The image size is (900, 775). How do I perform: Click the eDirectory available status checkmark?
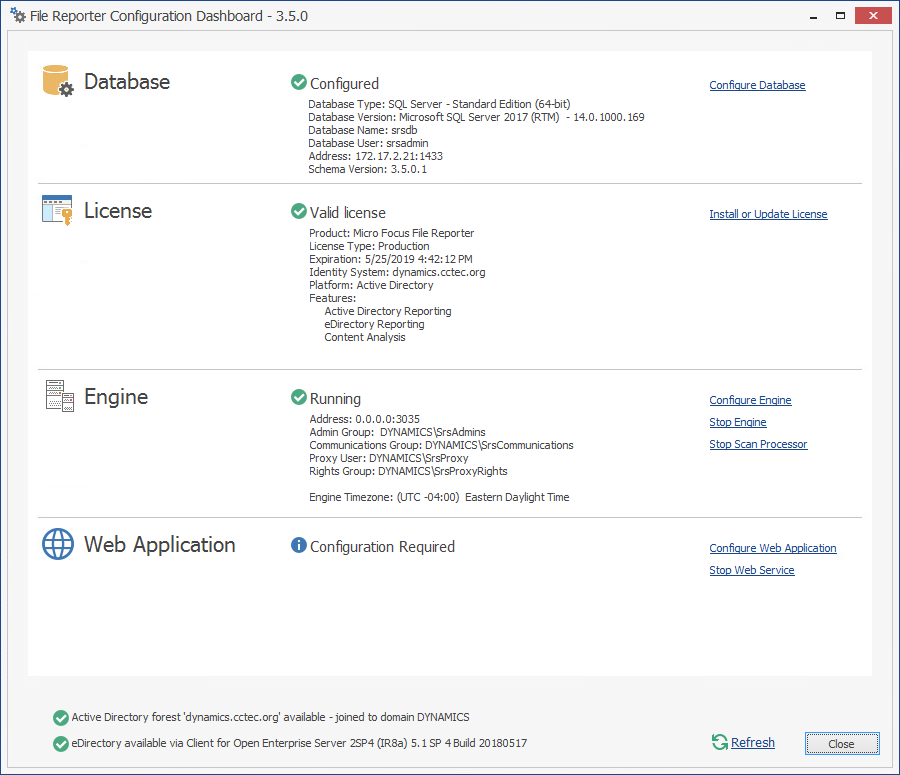pos(61,743)
